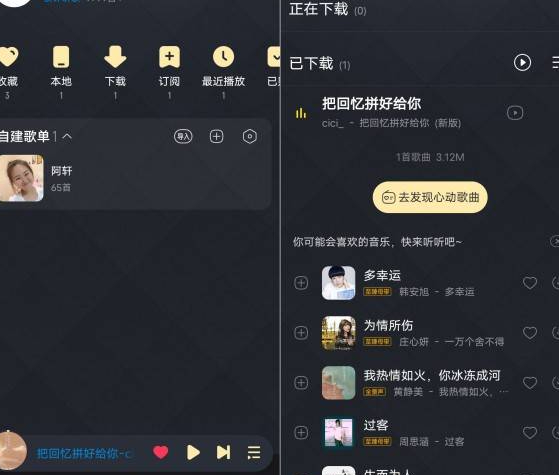Add 多幸运 using its plus icon
559x475 pixels.
(301, 283)
